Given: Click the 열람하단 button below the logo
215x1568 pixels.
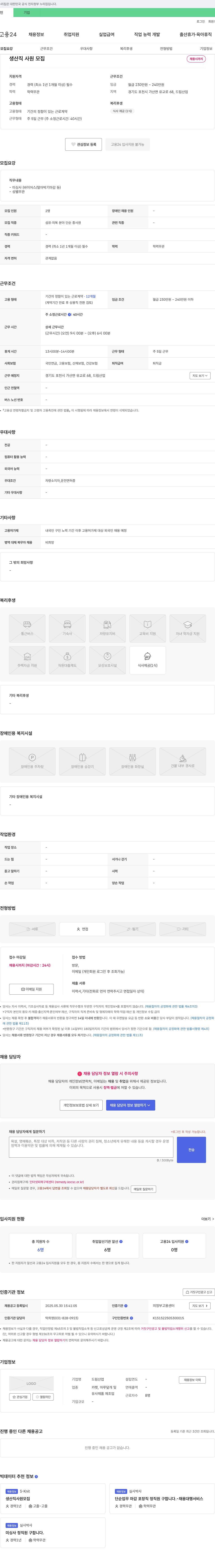Looking at the screenshot, I should tap(43, 1397).
